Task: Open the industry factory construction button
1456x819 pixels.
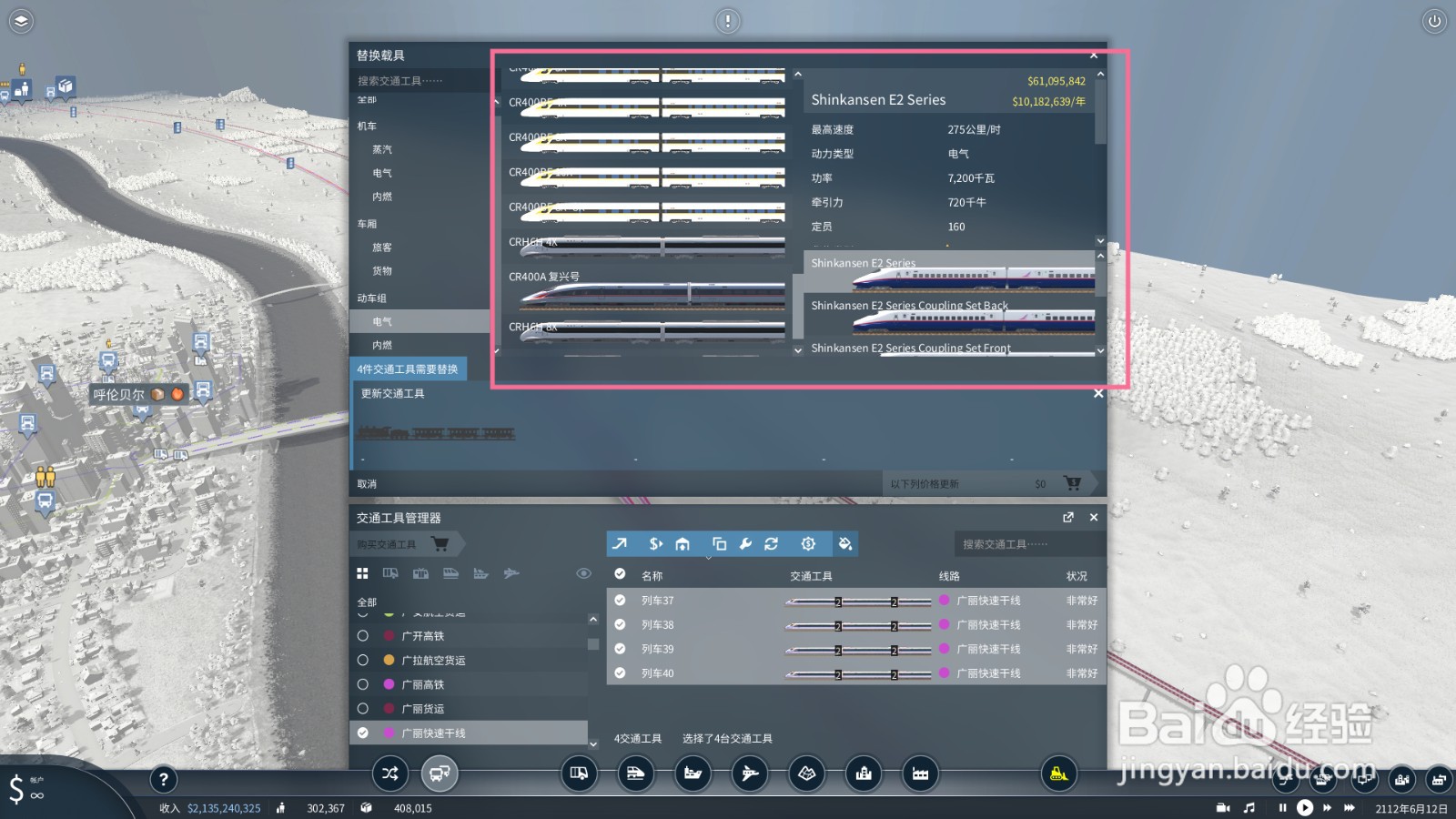Action: coord(920,773)
